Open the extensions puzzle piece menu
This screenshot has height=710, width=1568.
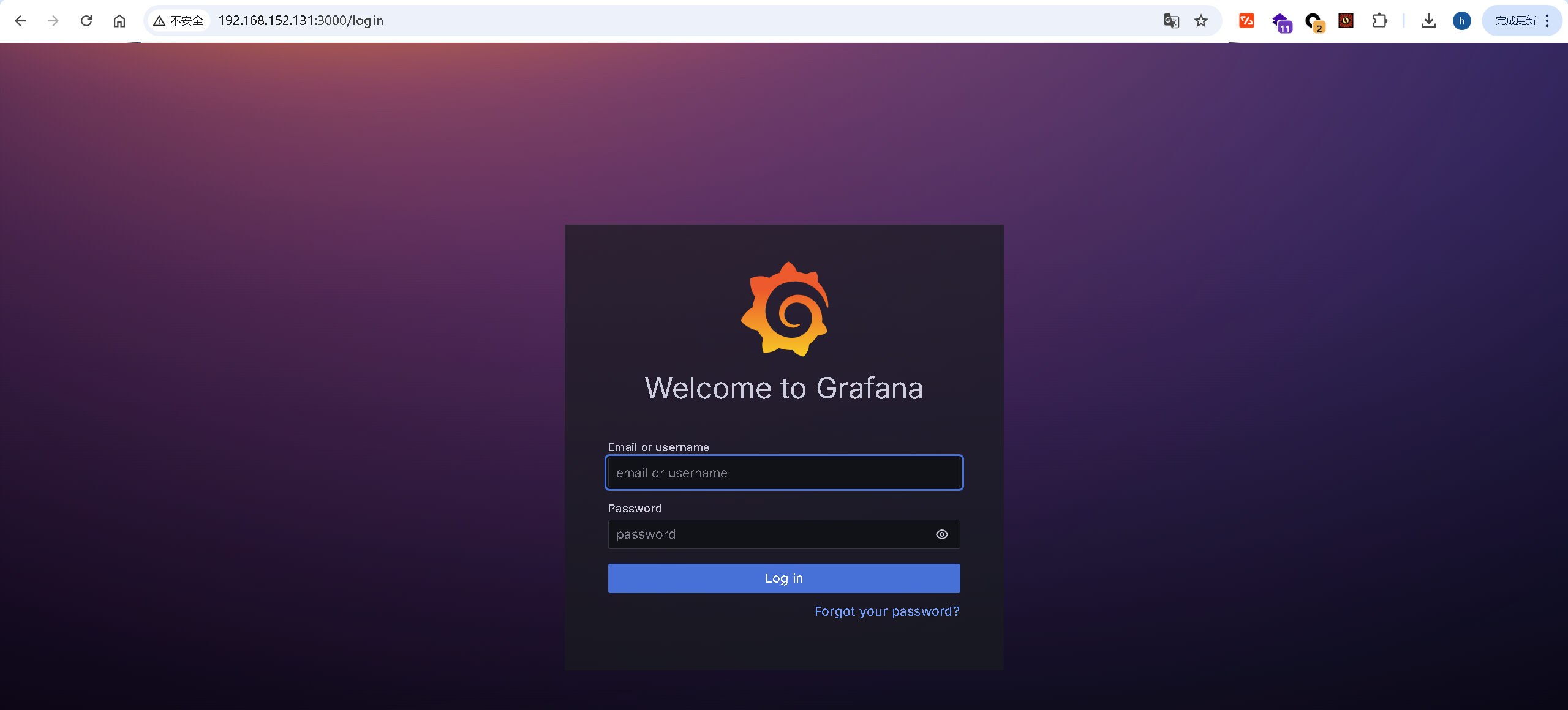point(1379,21)
